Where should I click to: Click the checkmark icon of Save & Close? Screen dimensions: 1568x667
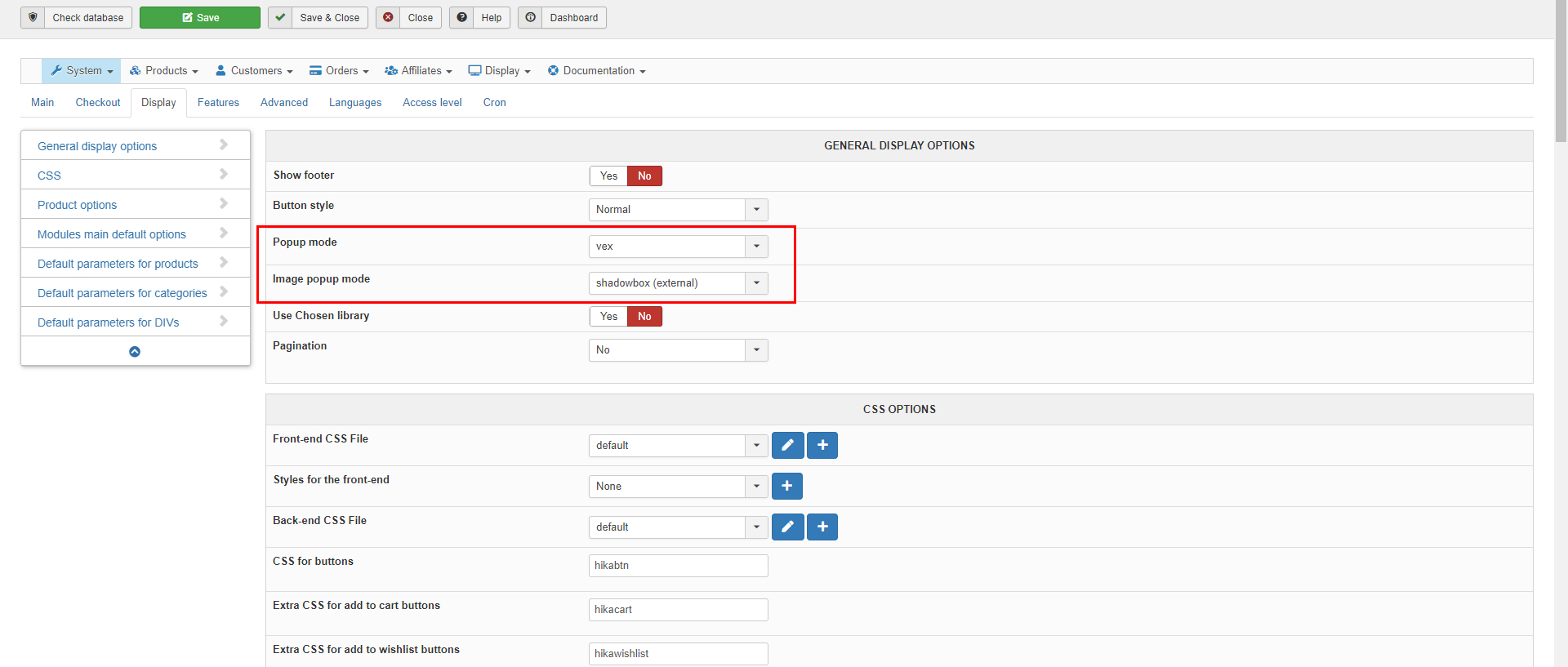click(x=280, y=17)
